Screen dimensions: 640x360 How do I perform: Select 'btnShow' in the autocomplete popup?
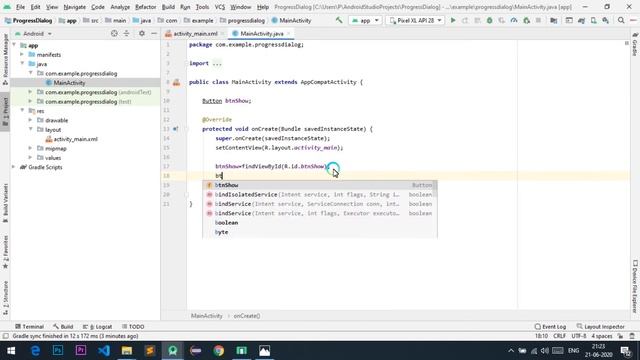click(x=319, y=185)
